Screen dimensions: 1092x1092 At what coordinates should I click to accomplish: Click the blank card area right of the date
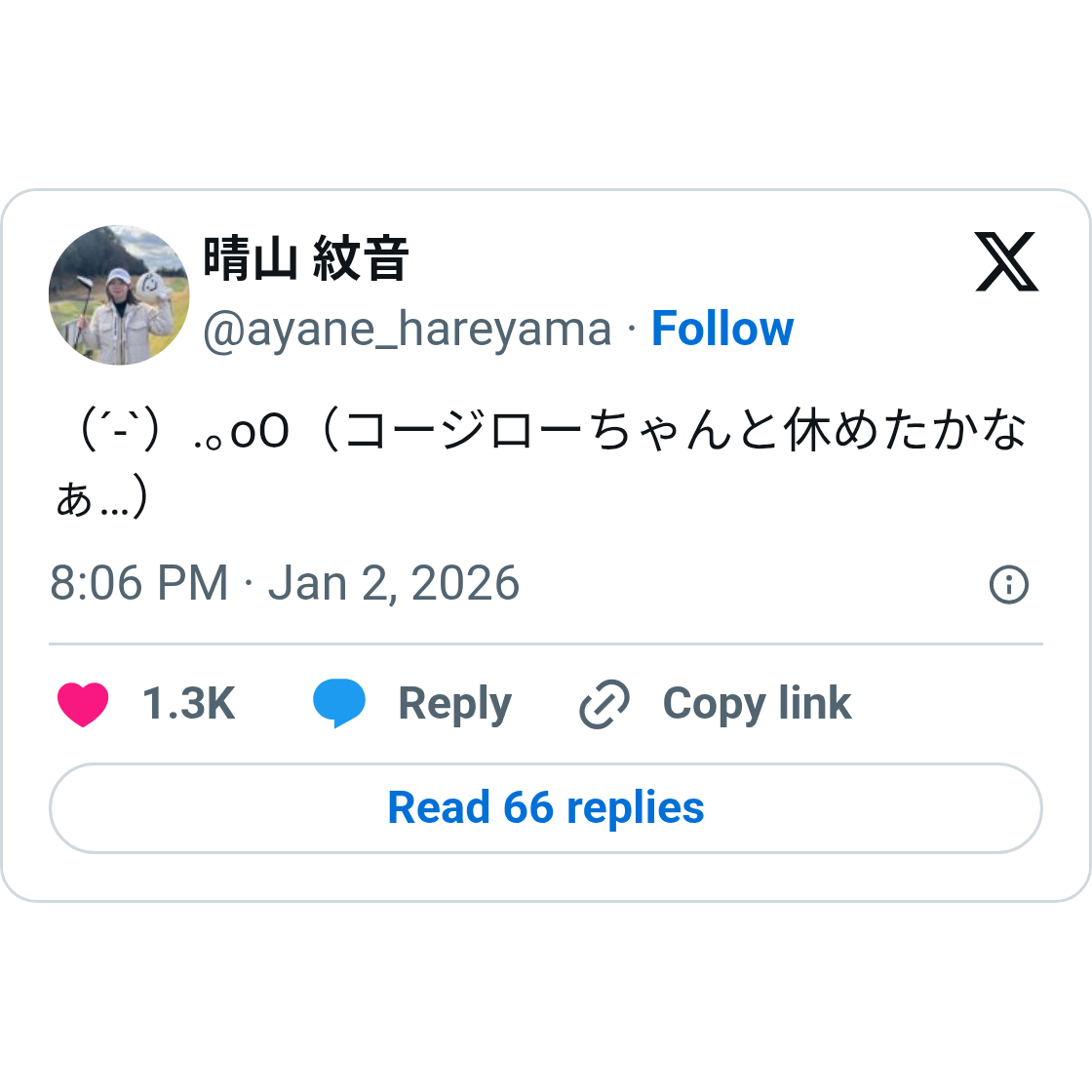click(751, 584)
